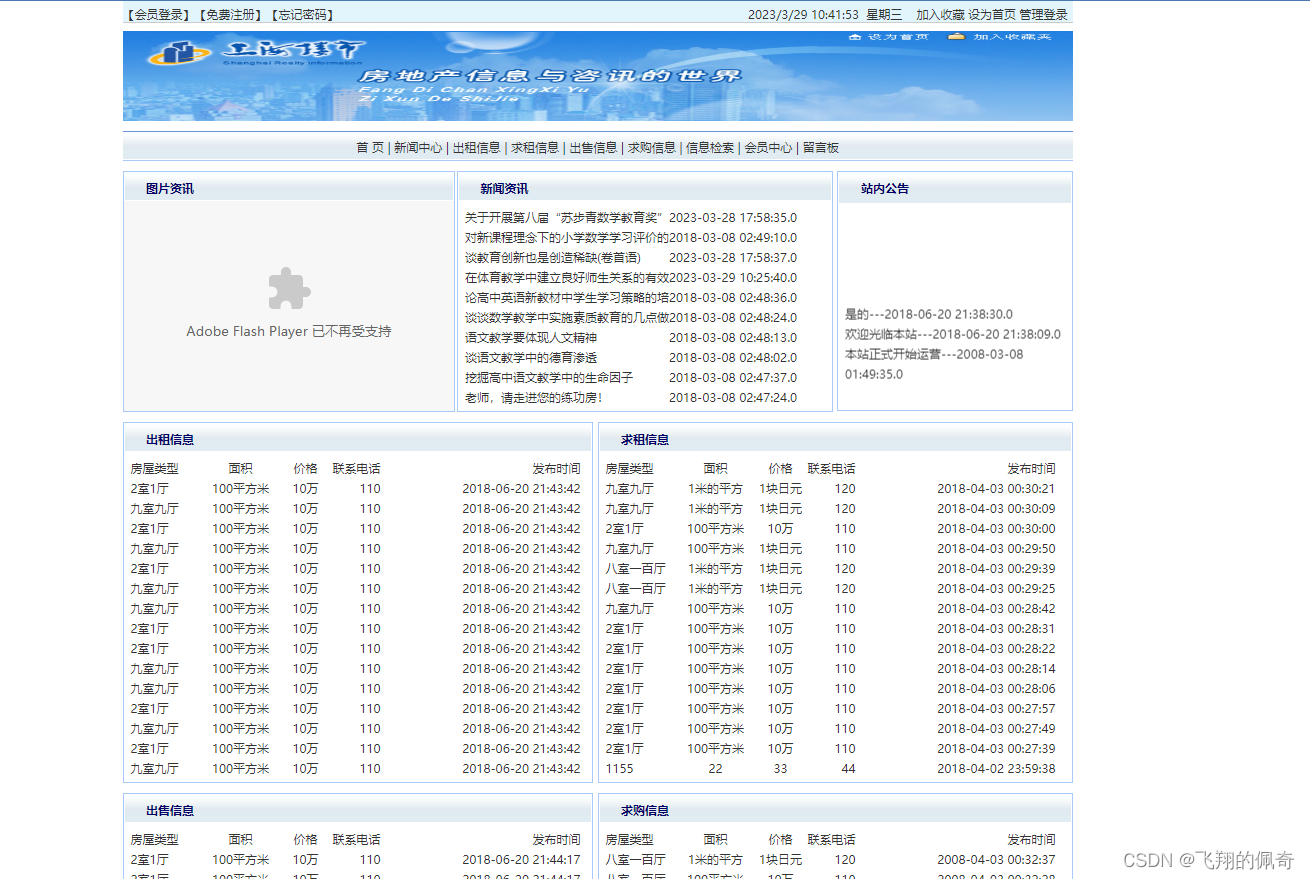This screenshot has height=879, width=1310.
Task: Select 出租信息 in the navigation bar
Action: pos(476,148)
